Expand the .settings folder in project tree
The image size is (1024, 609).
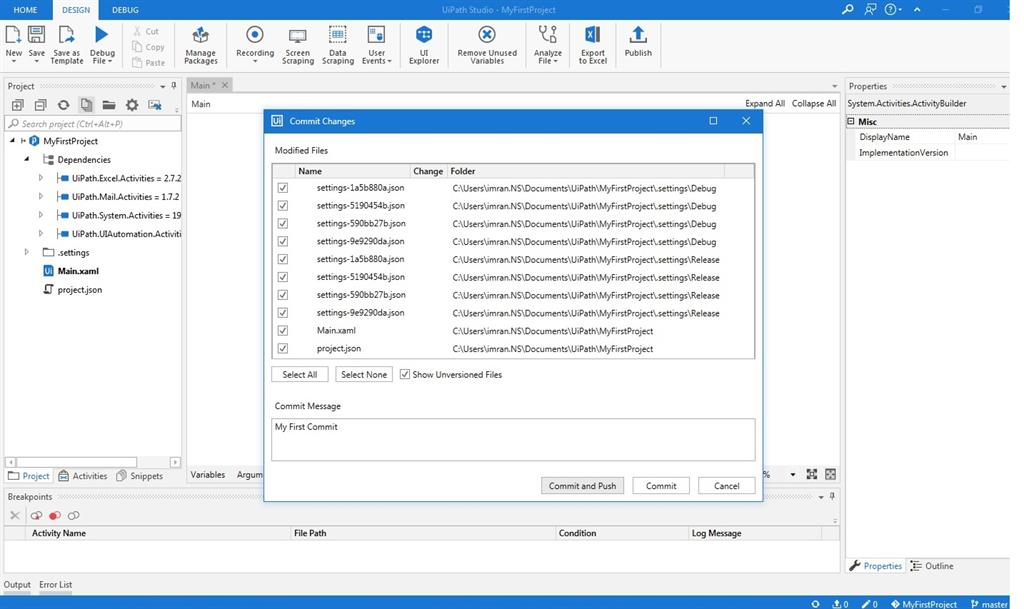pos(27,253)
